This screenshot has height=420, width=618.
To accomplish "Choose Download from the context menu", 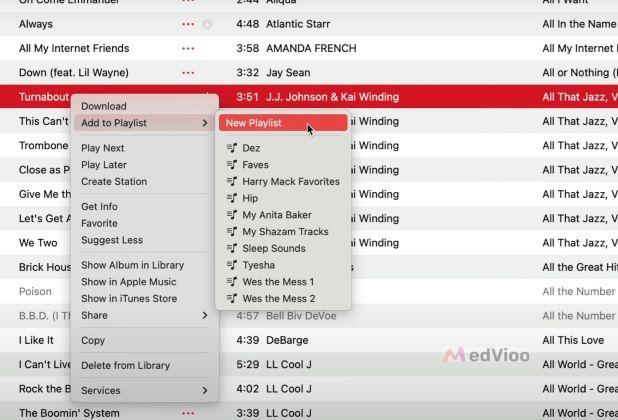I will (x=144, y=106).
